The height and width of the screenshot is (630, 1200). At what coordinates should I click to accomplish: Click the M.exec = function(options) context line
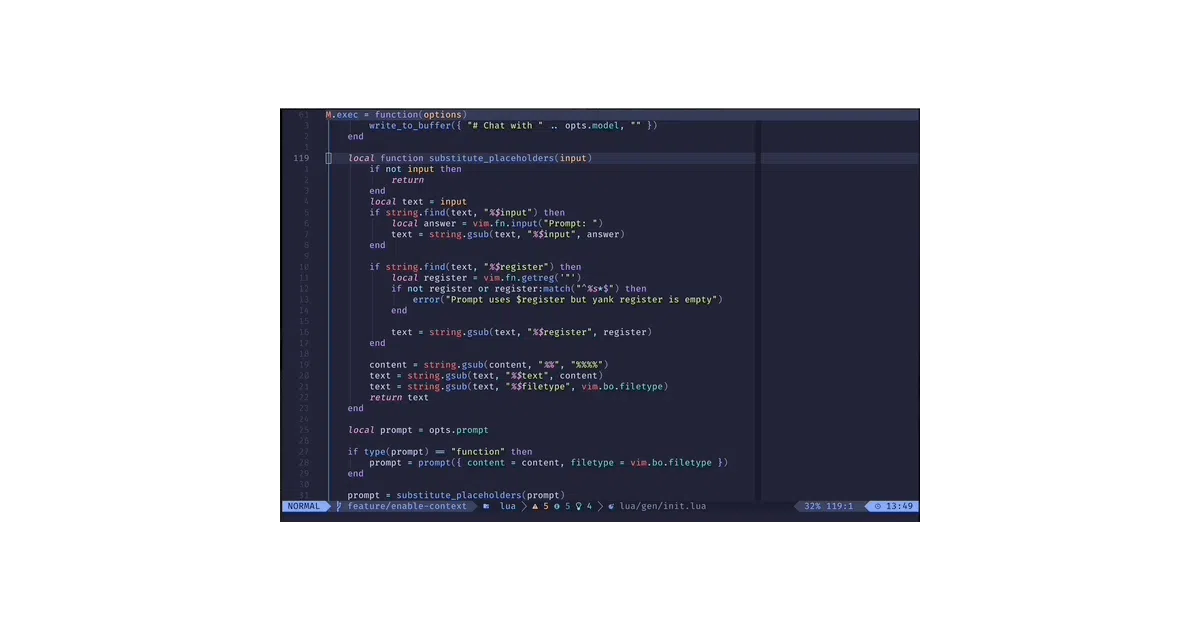(396, 115)
